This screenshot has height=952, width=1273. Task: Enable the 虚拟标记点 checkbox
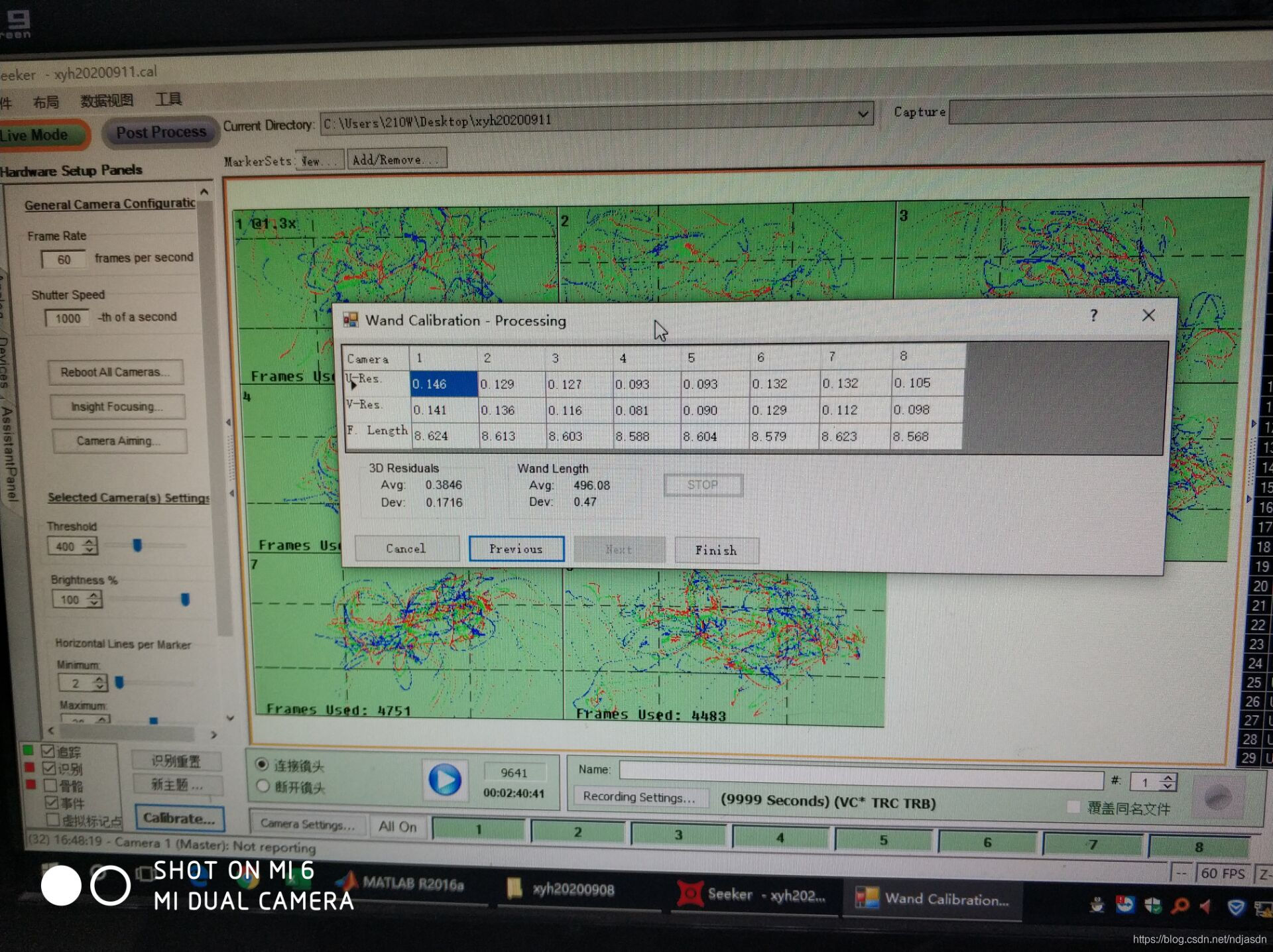(x=53, y=821)
